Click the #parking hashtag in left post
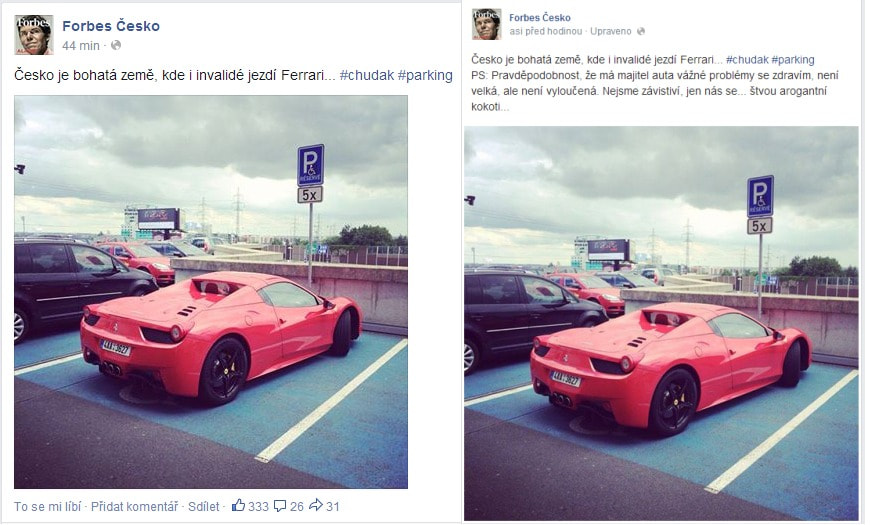 coord(425,75)
